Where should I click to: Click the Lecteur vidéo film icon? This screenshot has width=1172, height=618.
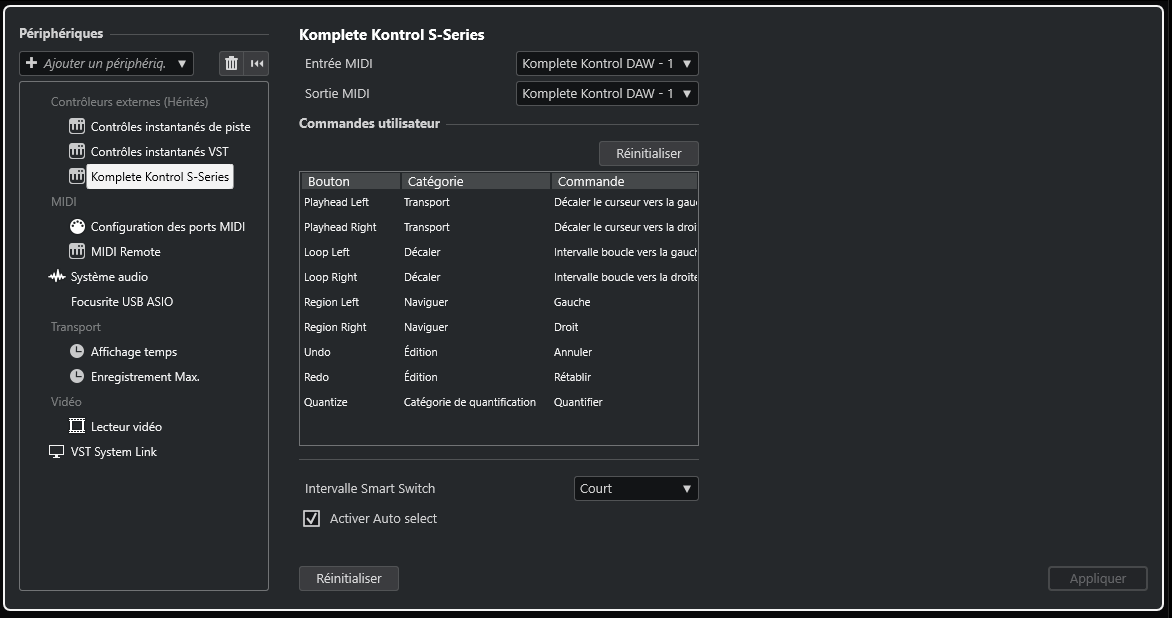77,427
